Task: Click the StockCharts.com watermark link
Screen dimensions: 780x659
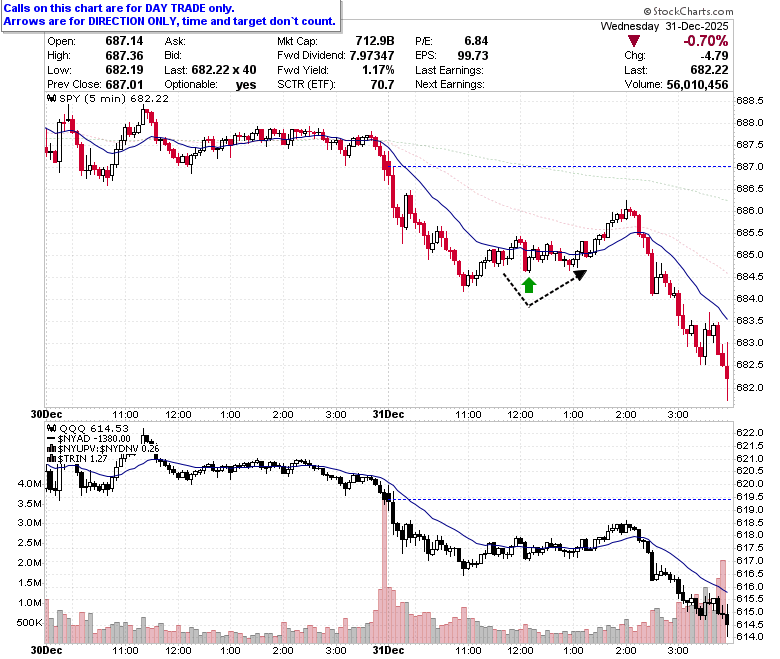Action: [x=688, y=11]
